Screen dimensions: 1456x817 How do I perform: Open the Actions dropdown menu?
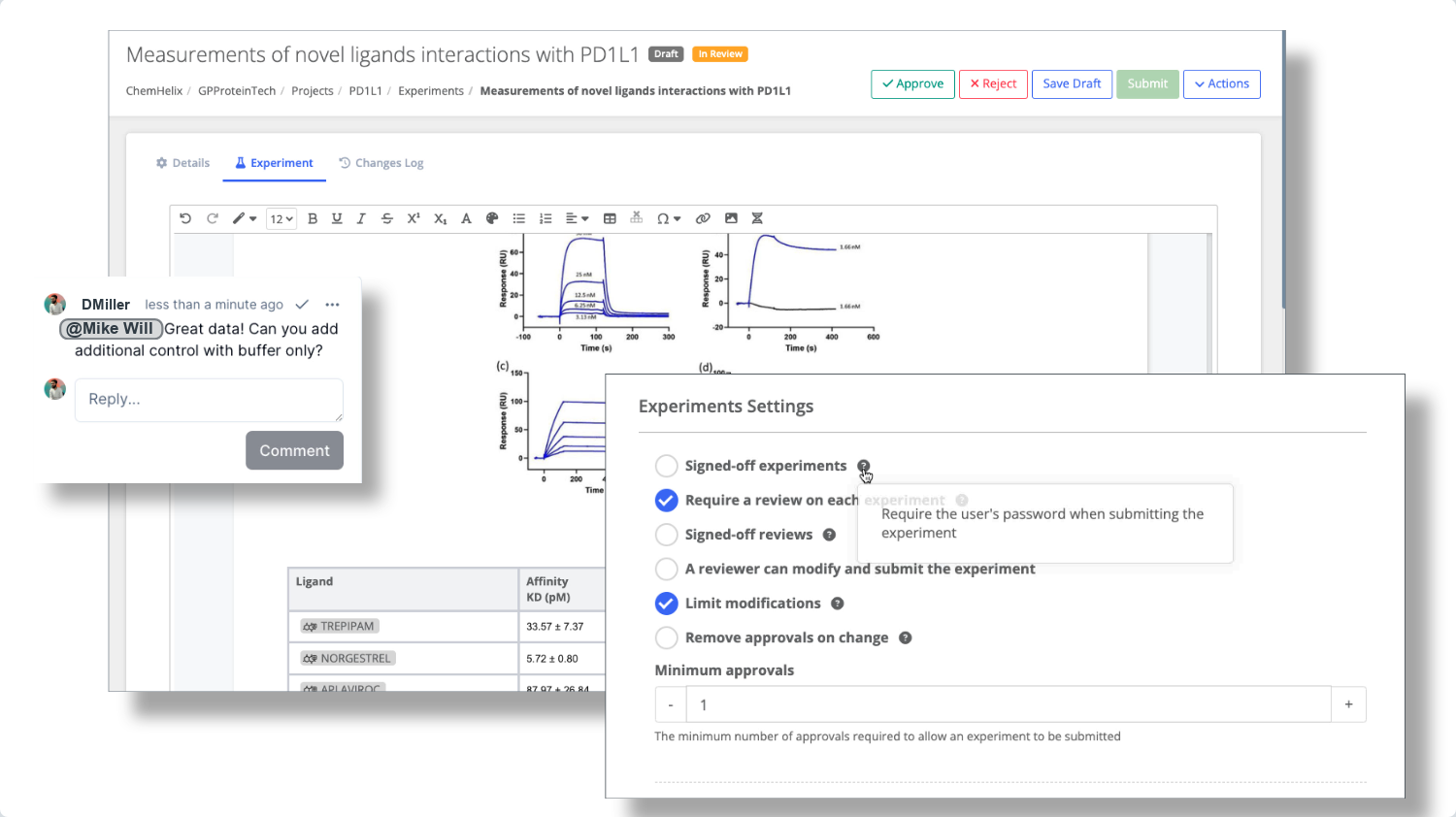pos(1221,83)
